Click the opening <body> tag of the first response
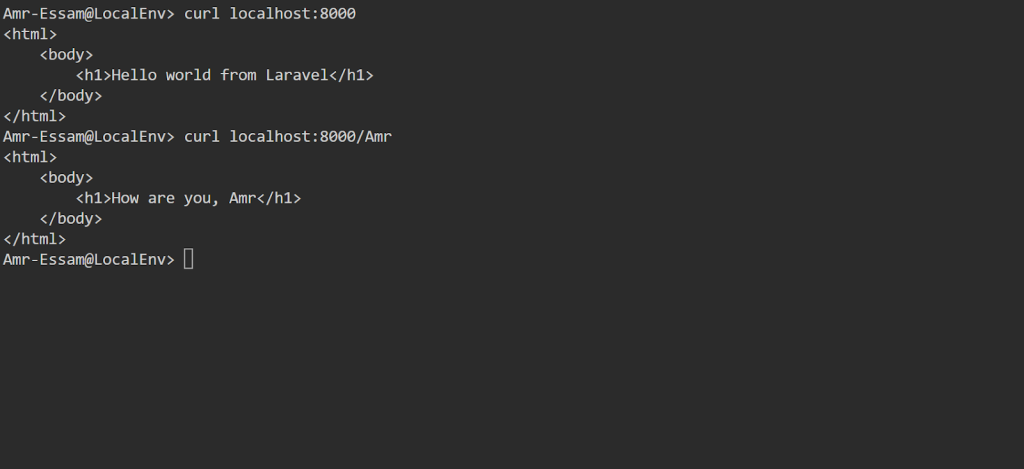 coord(66,55)
